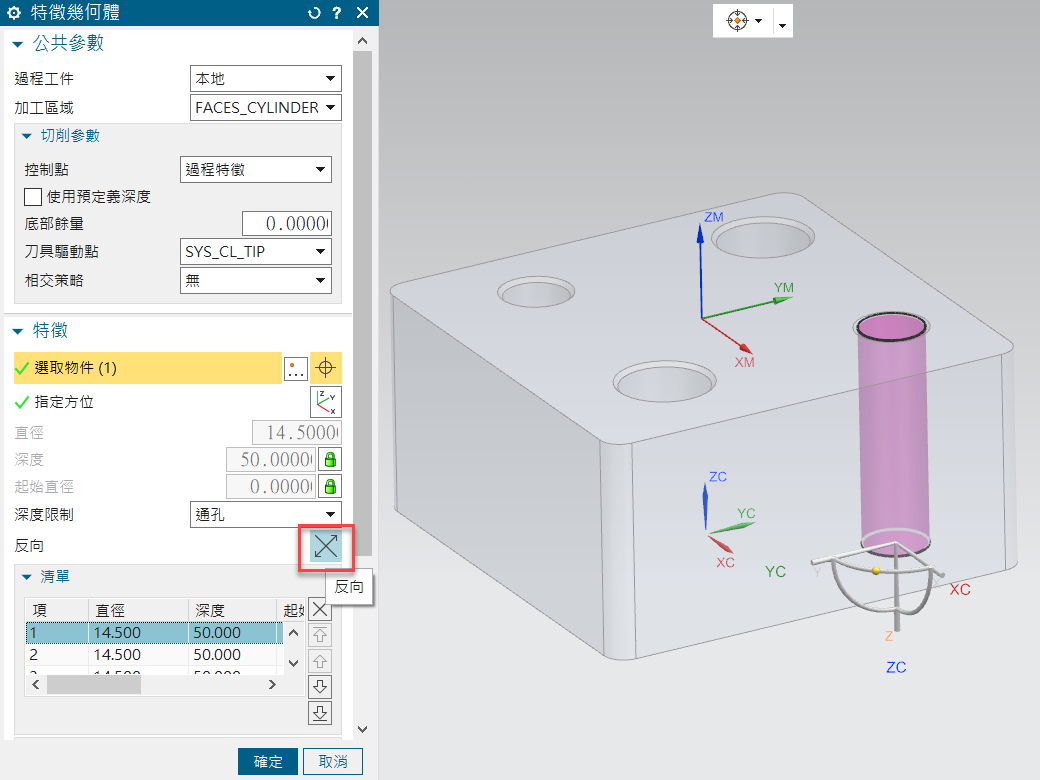Enable the 使用預定義深度 checkbox

pyautogui.click(x=32, y=197)
